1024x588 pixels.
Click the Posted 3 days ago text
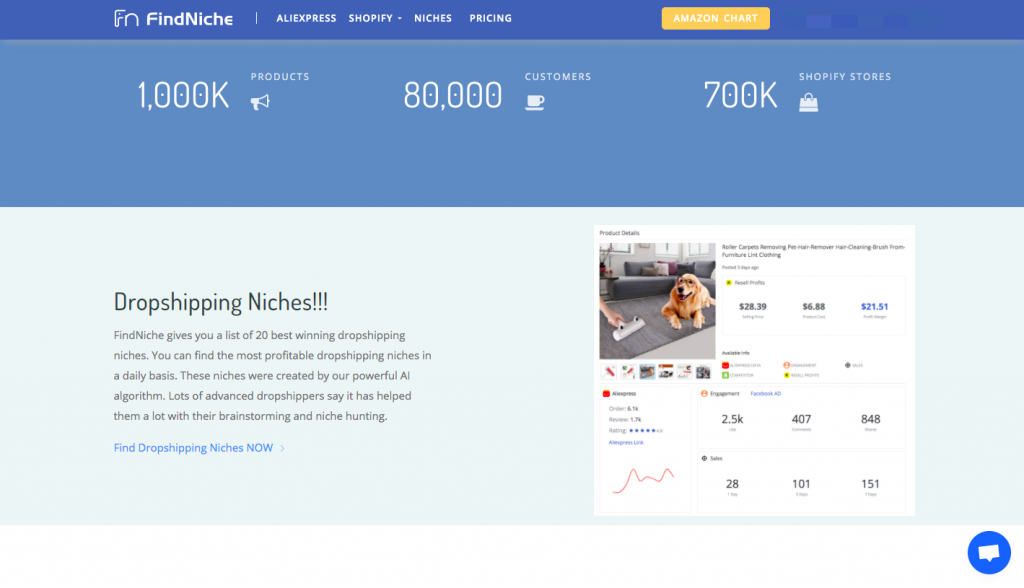click(x=741, y=267)
